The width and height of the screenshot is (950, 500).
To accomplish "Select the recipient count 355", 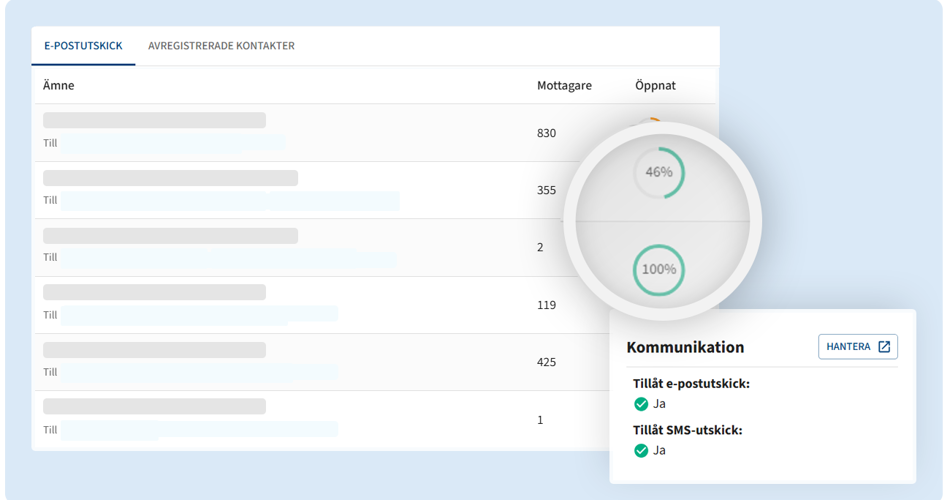I will click(x=547, y=190).
